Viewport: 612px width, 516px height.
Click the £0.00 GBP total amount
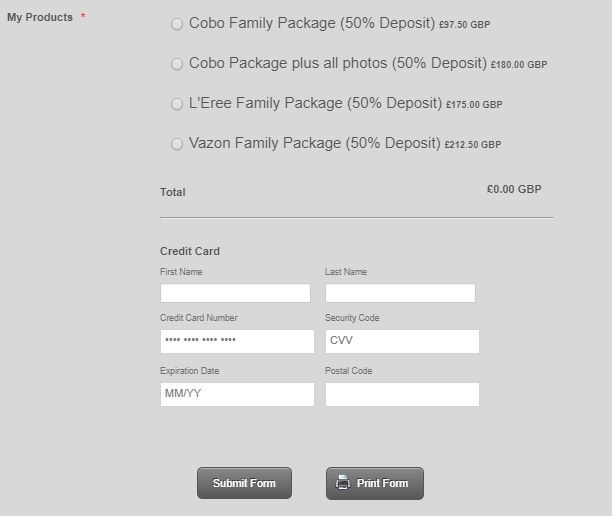(514, 189)
